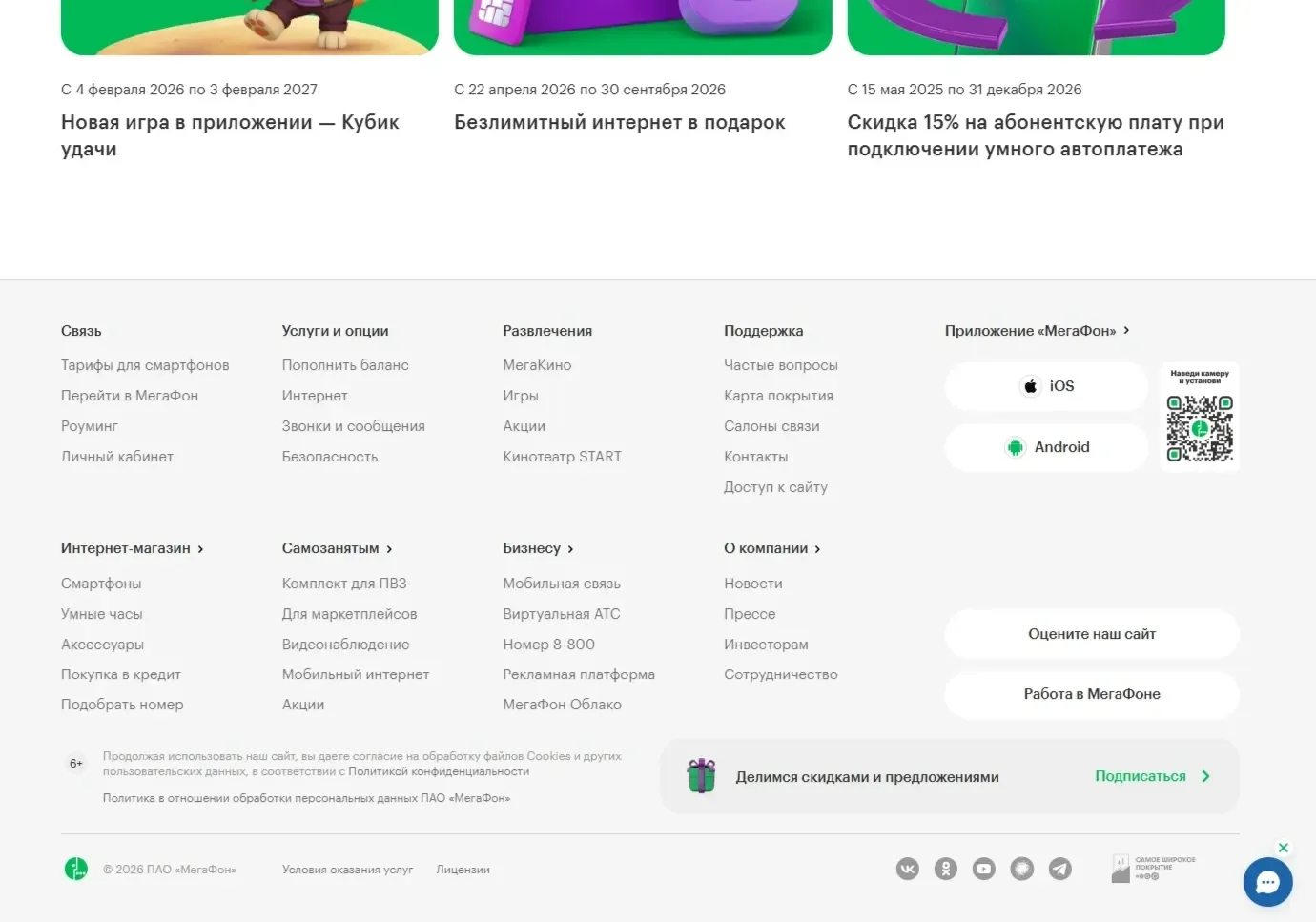Click the 6+ age rating badge

click(x=76, y=764)
